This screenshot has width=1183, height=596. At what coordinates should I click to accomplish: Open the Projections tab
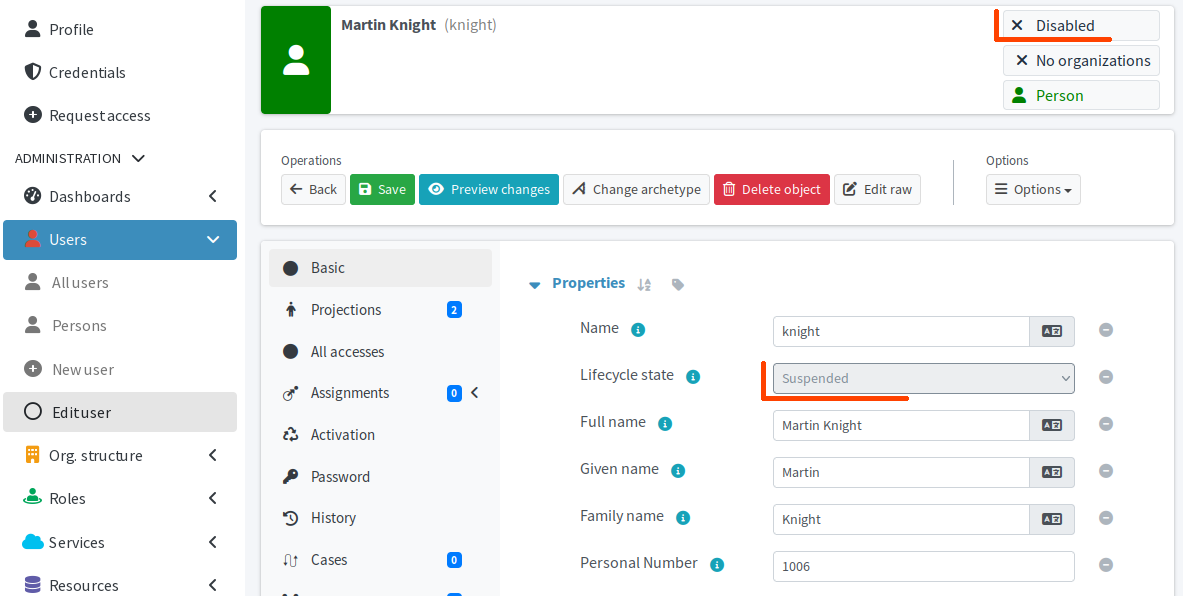346,310
